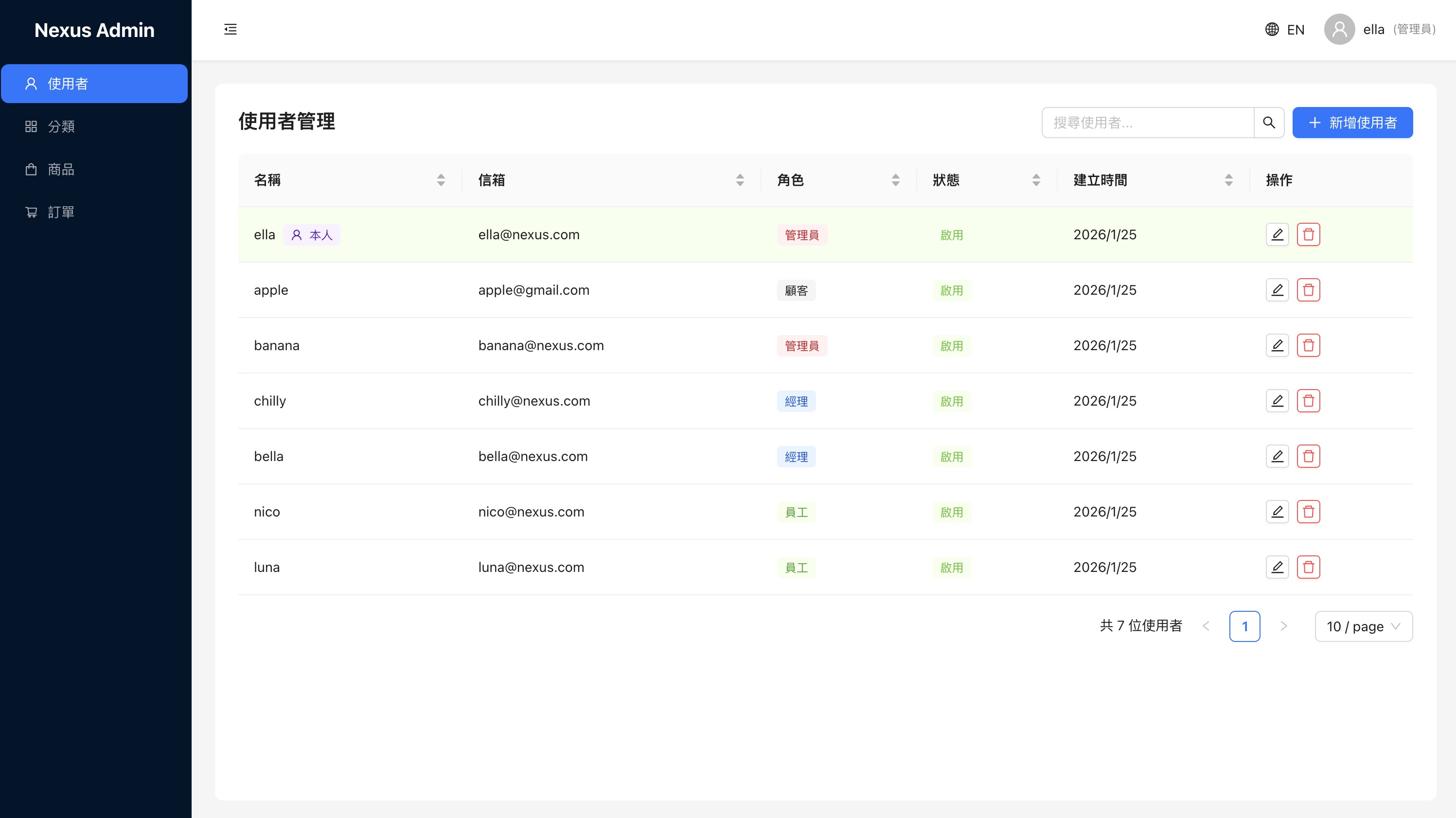Delete user apple

1308,290
